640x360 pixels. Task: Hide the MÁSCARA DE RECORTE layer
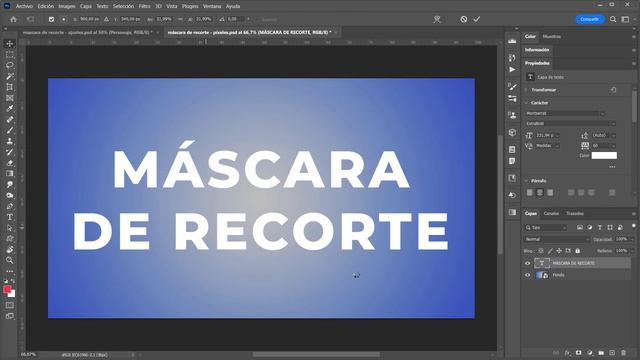coord(527,263)
